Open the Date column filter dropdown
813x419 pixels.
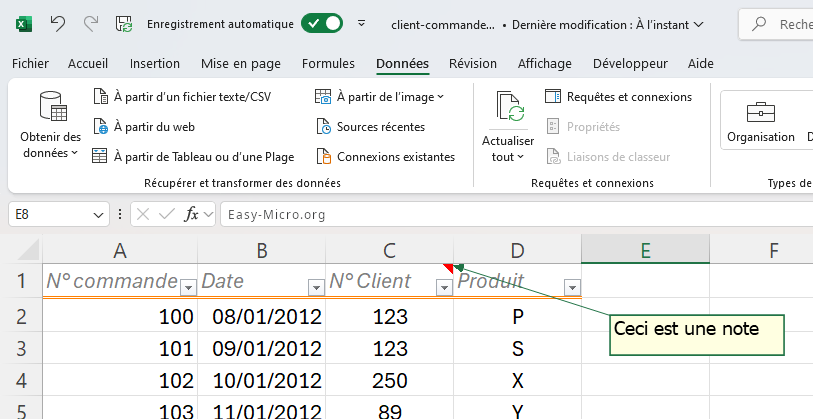coord(316,287)
